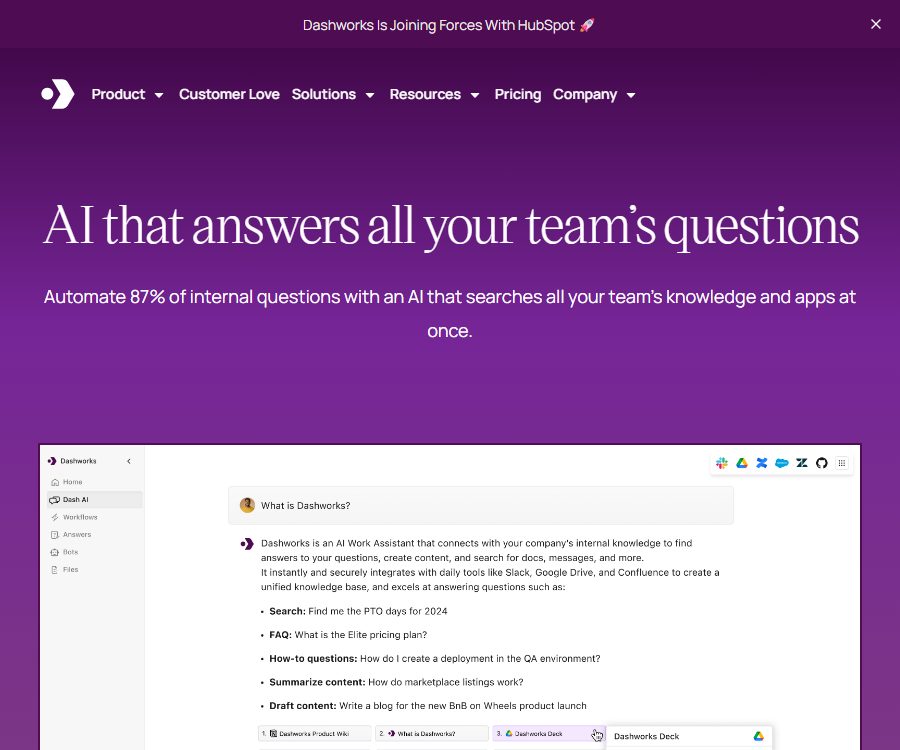Open the Product menu
900x750 pixels.
pyautogui.click(x=118, y=94)
